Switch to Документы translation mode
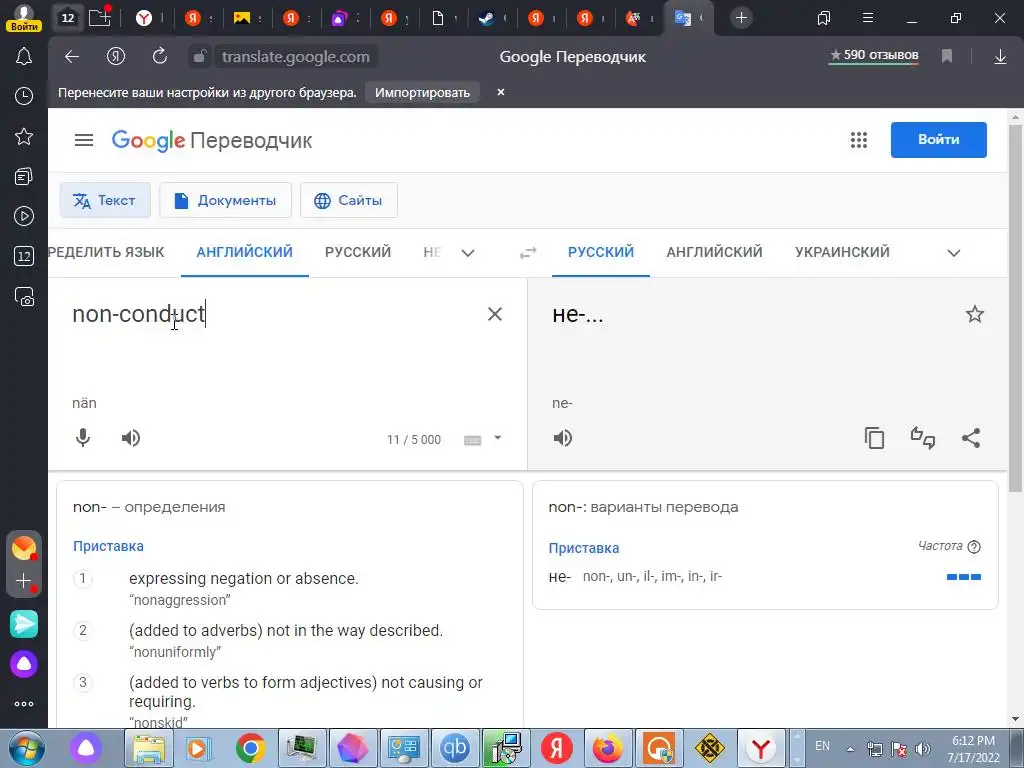 click(225, 200)
